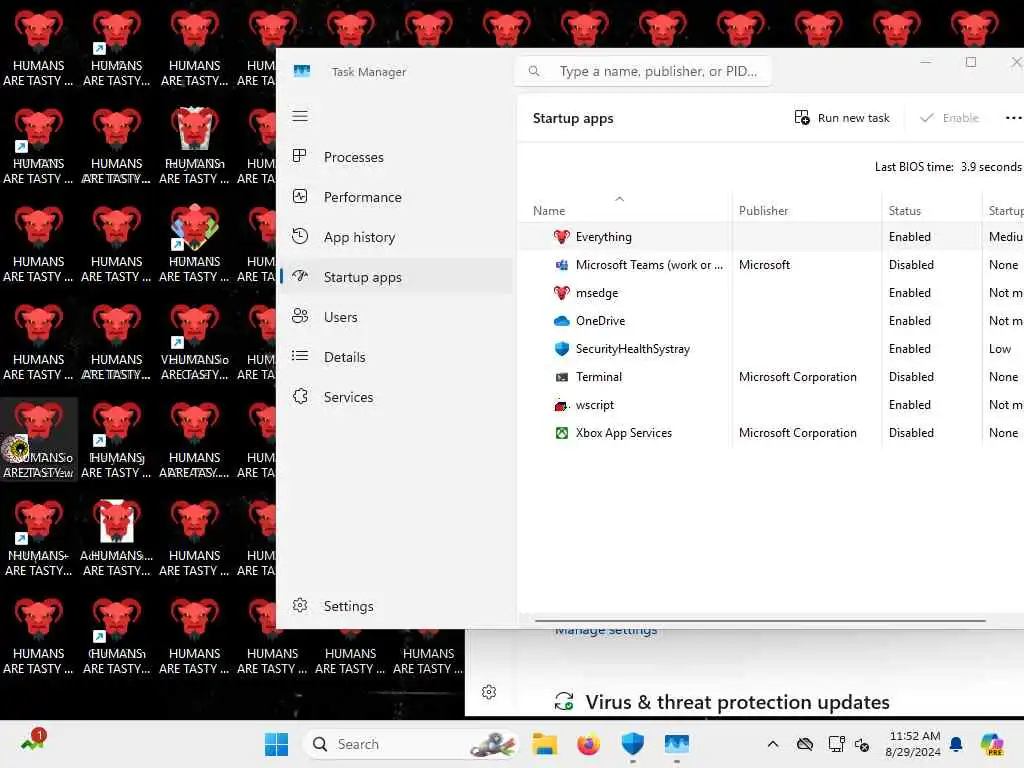Click Virus & threat protection updates heading
Image resolution: width=1024 pixels, height=768 pixels.
point(737,702)
